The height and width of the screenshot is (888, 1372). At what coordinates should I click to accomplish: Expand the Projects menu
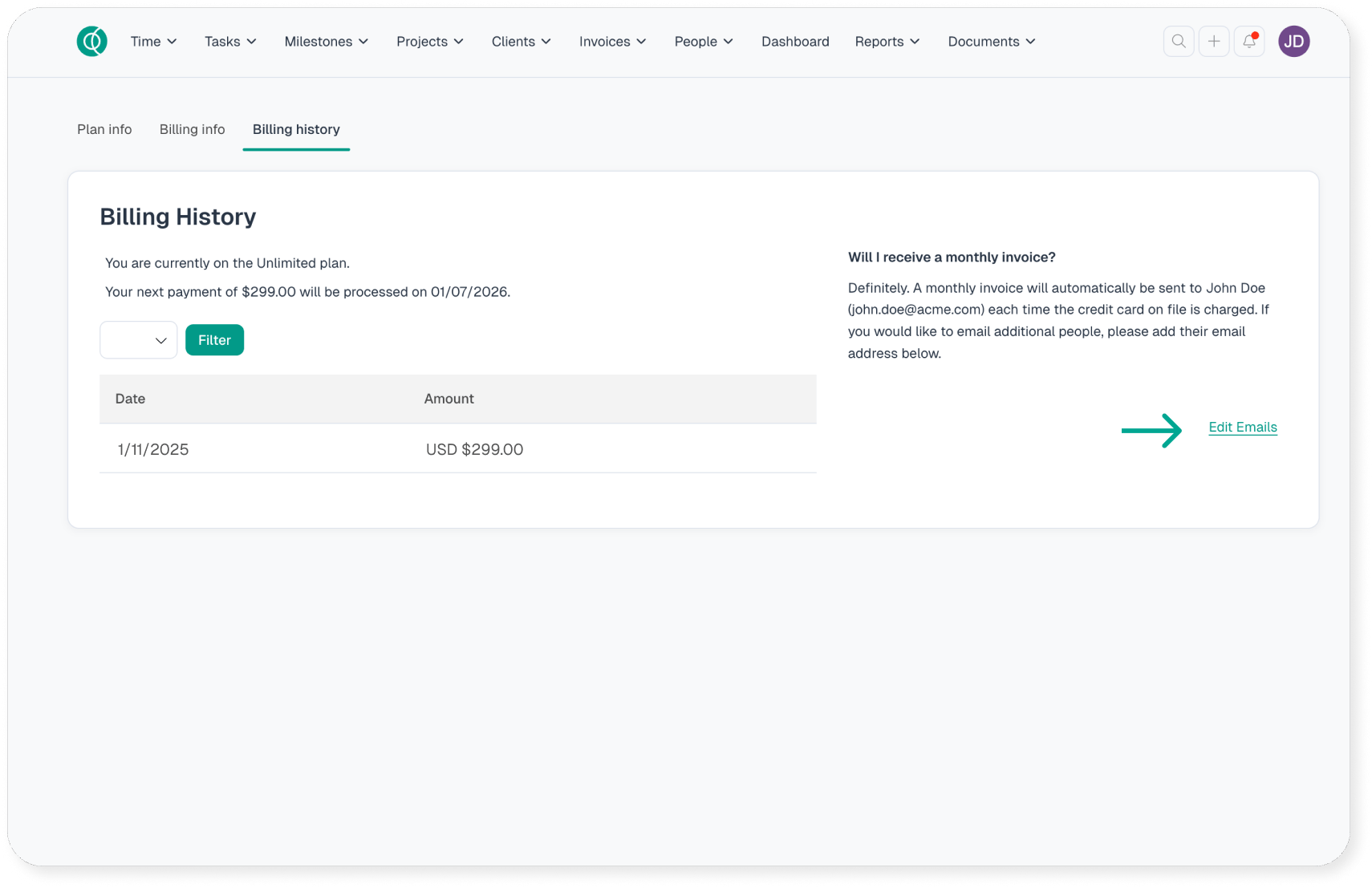[x=429, y=42]
